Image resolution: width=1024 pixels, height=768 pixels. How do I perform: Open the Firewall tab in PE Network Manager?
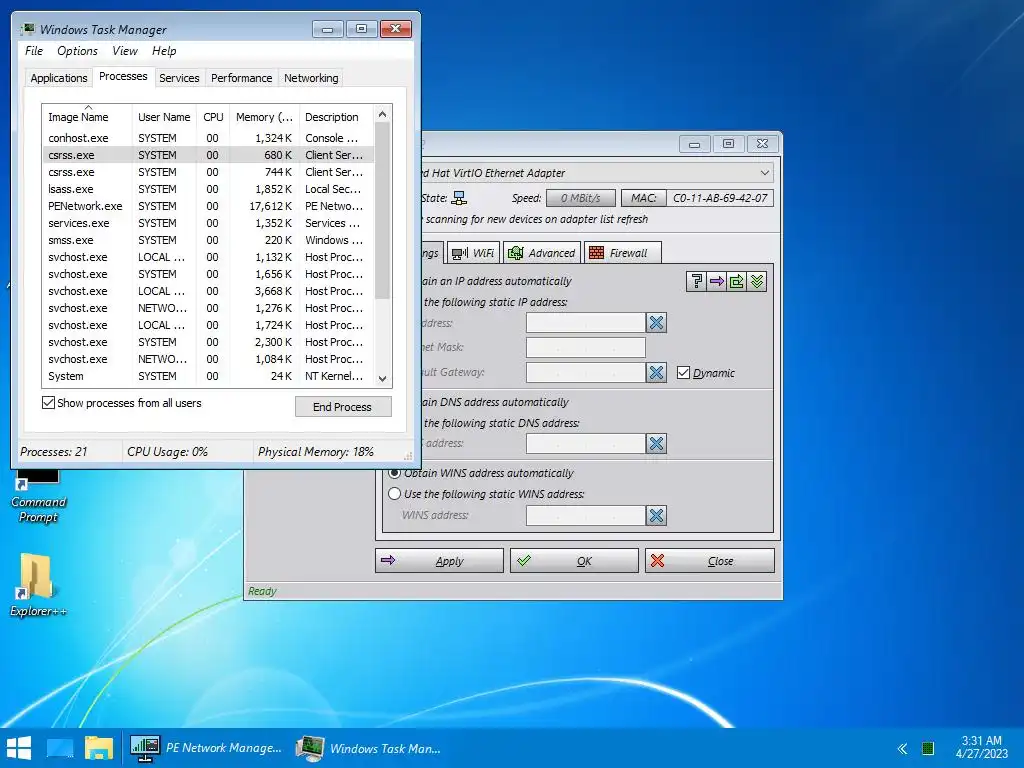coord(622,253)
